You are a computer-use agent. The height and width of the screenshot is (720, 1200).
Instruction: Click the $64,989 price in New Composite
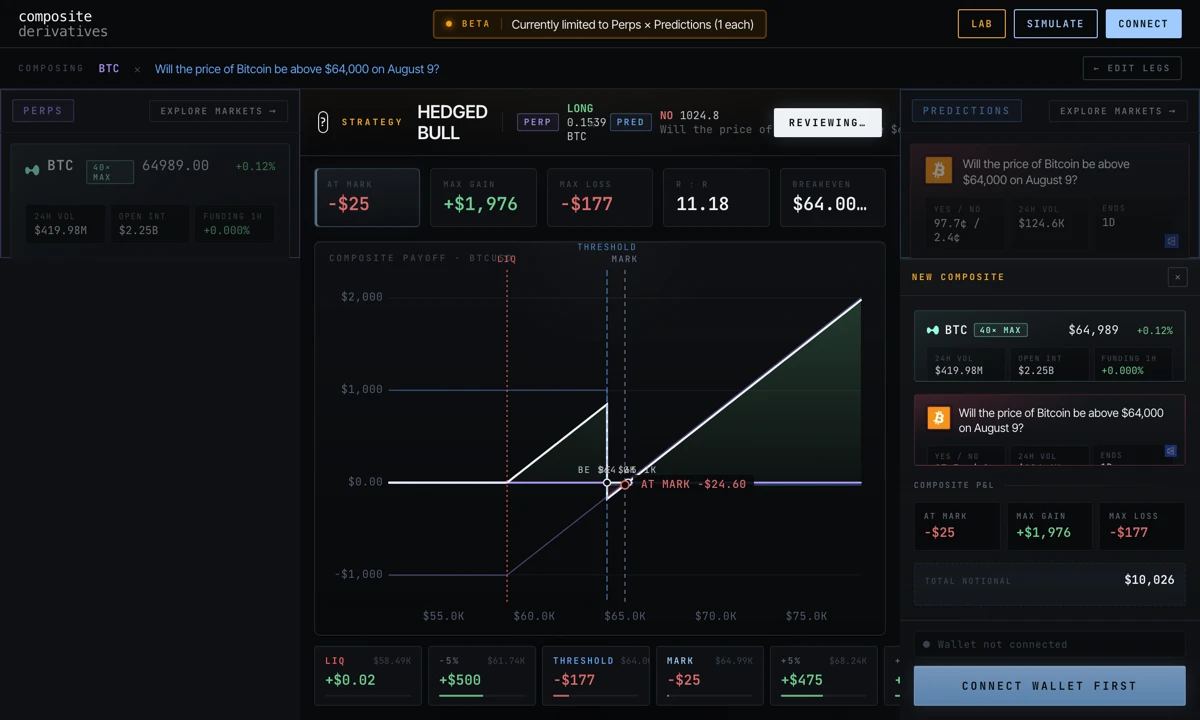pyautogui.click(x=1093, y=330)
